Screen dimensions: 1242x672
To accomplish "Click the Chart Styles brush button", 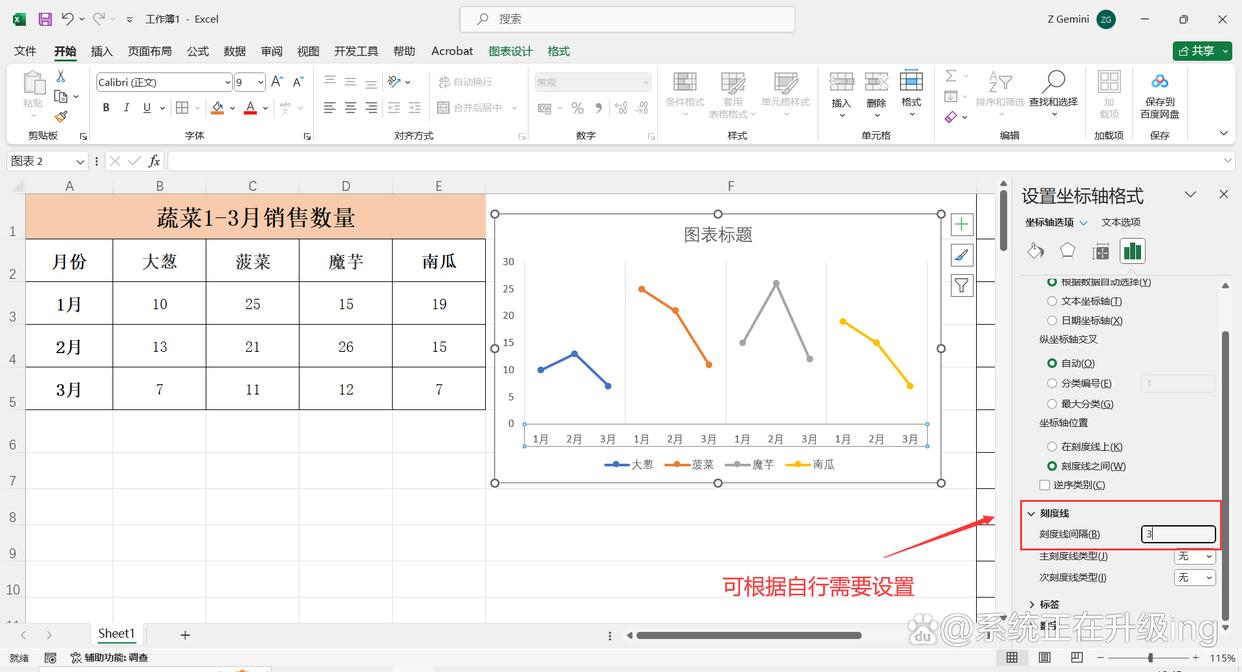I will point(961,255).
